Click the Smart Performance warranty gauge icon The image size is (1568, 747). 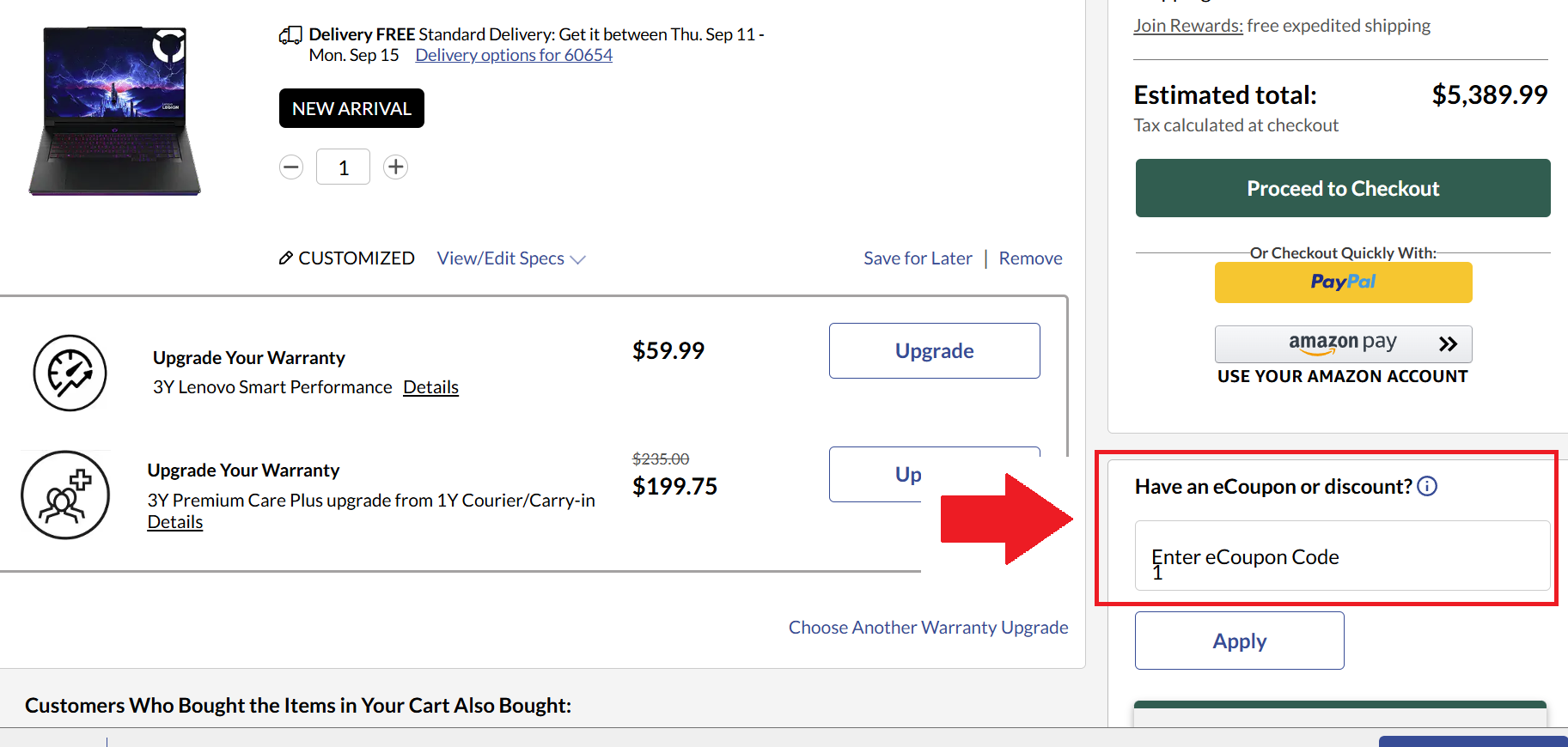point(70,373)
